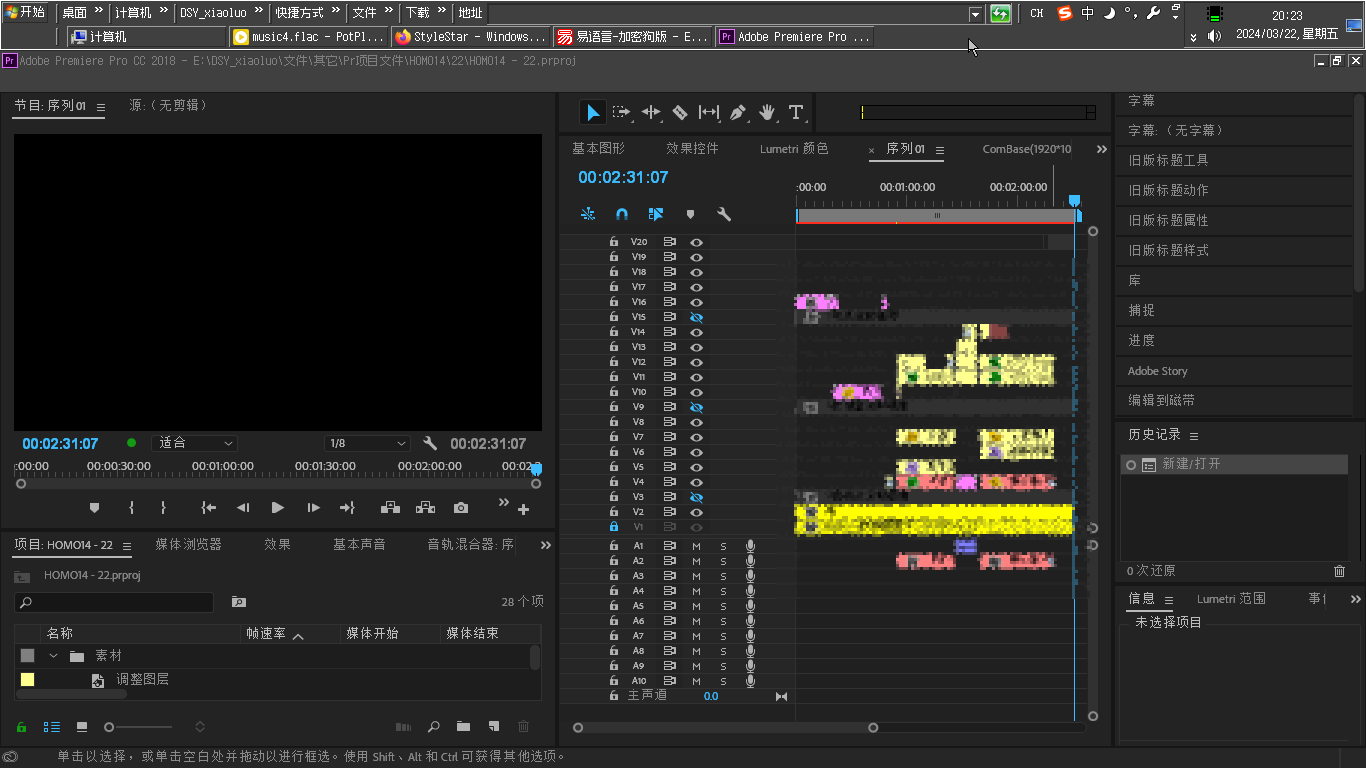This screenshot has height=768, width=1366.
Task: Toggle lock on track V1
Action: point(614,527)
